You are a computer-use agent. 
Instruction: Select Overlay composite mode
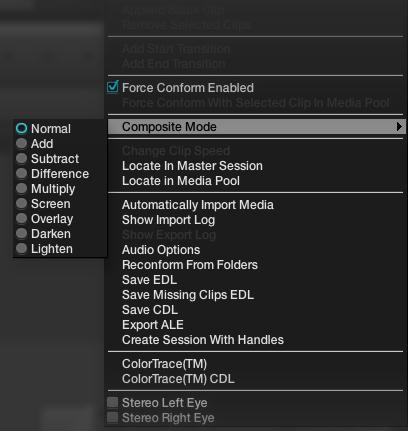tap(21, 218)
